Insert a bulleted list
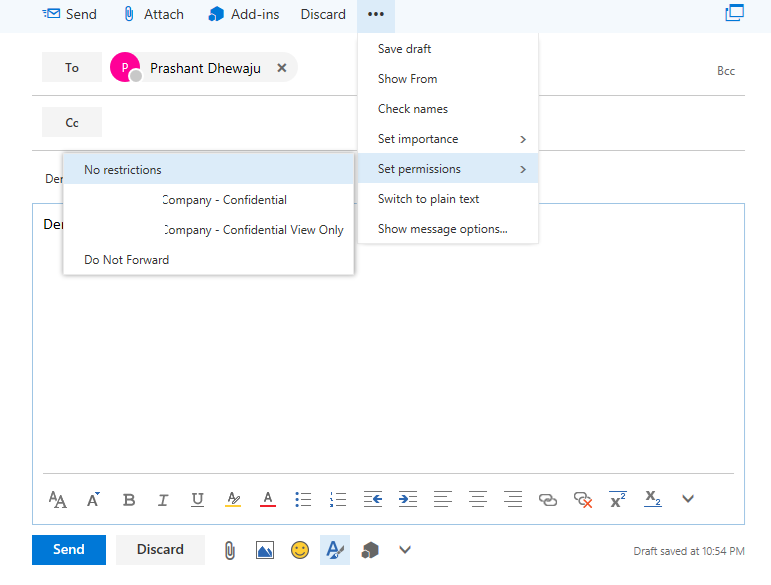This screenshot has width=771, height=585. point(303,499)
